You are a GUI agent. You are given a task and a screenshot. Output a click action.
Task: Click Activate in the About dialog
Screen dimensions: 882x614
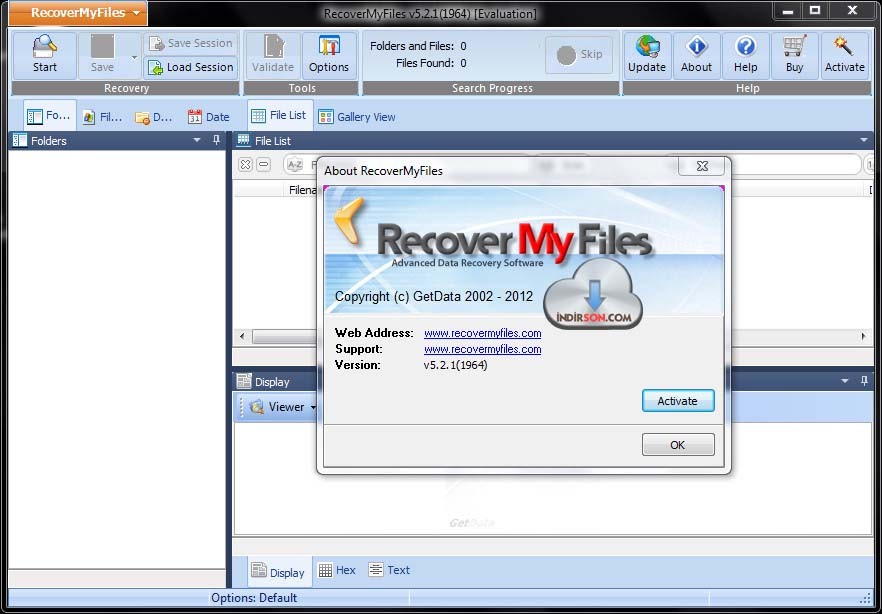[678, 401]
